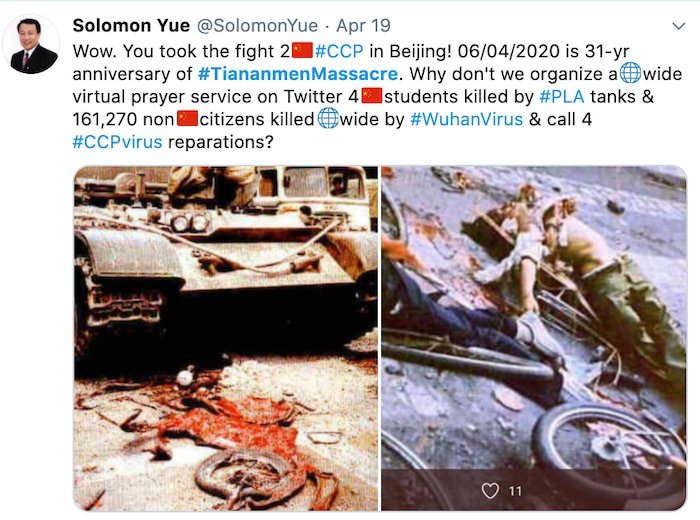Click the globe emoji after 'organize a'

630,73
